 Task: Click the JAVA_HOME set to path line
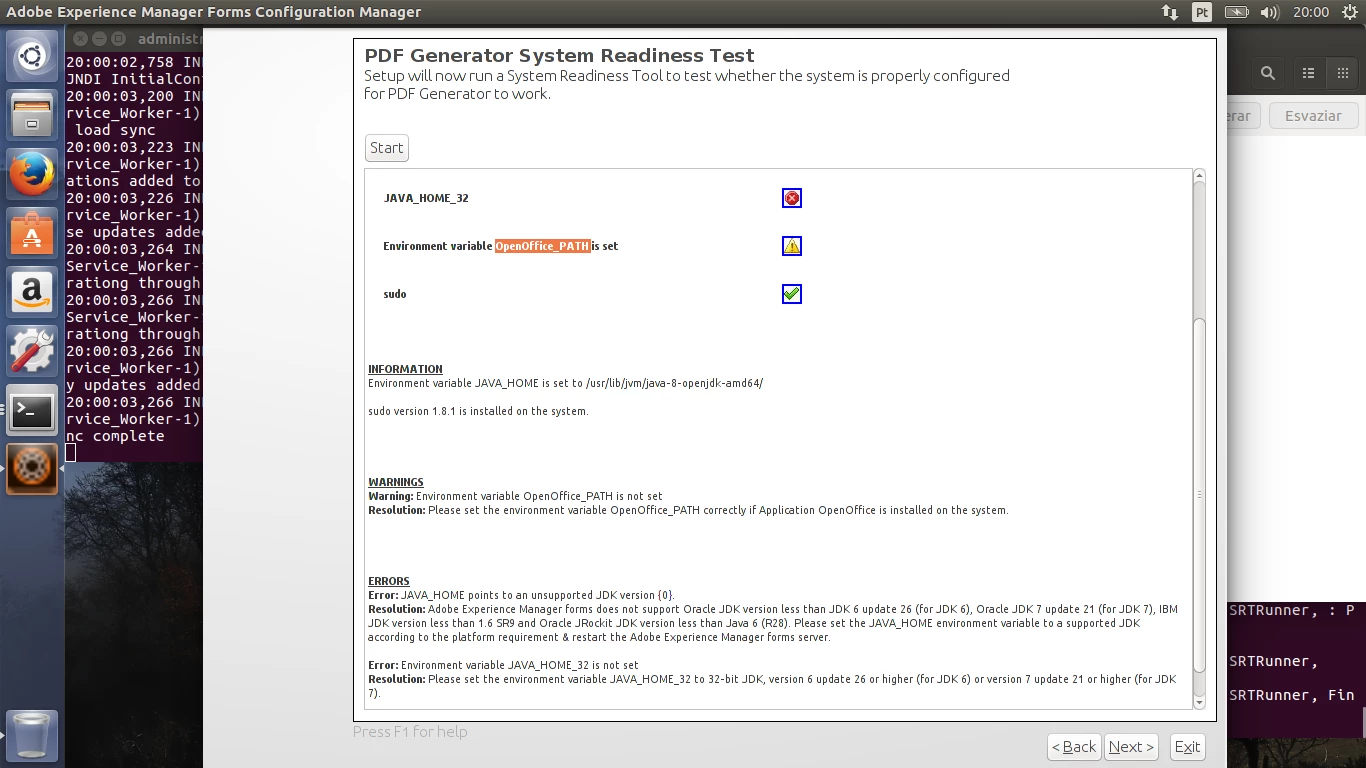click(565, 383)
